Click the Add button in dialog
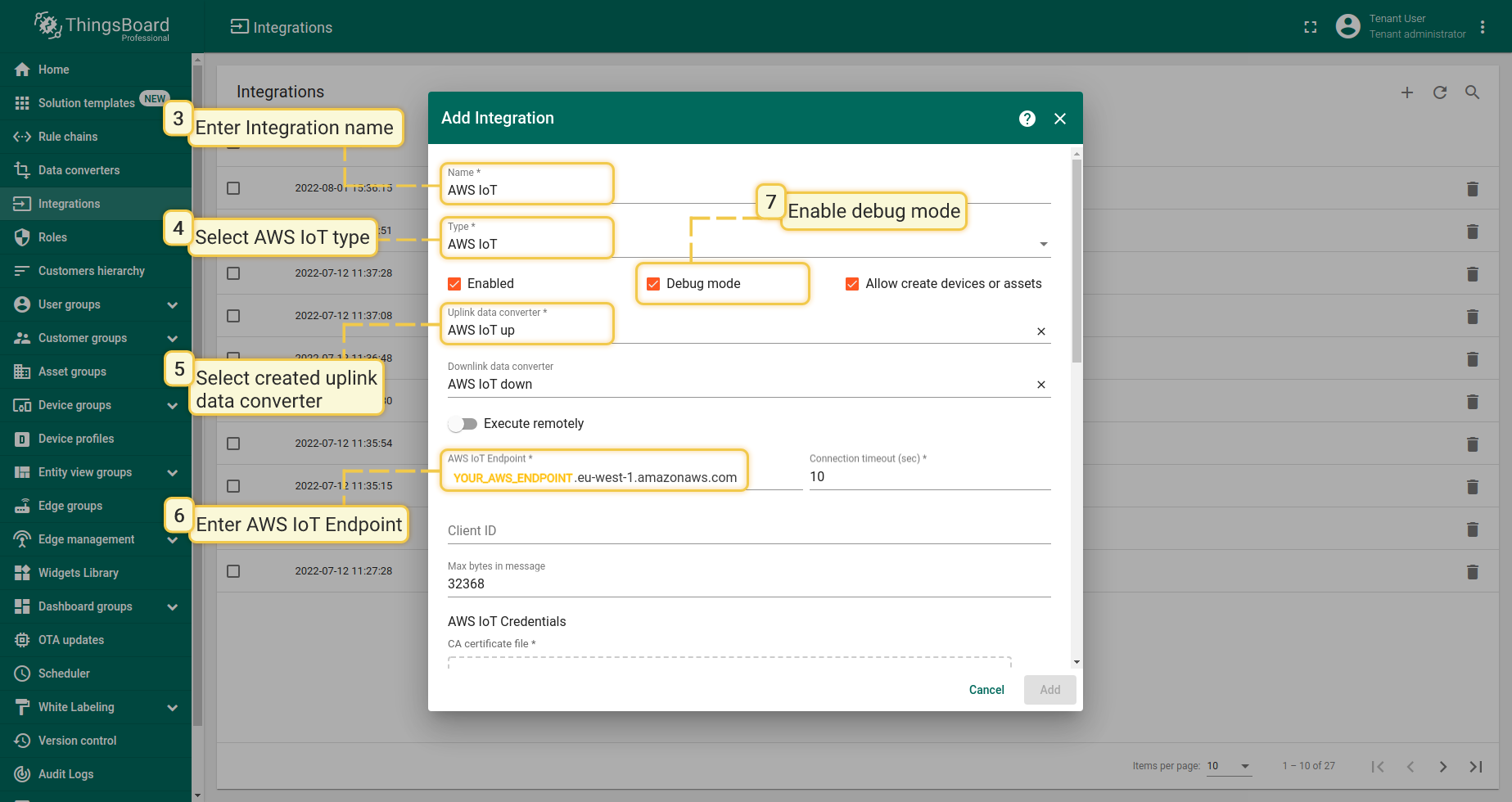 tap(1050, 690)
